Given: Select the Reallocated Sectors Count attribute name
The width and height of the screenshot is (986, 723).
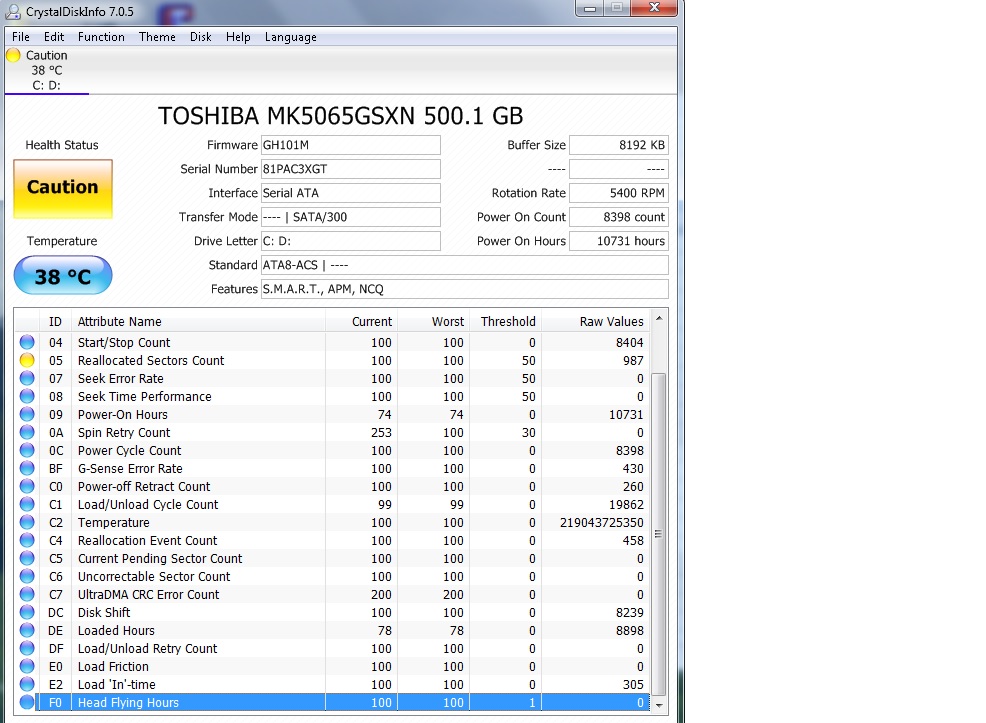Looking at the screenshot, I should 151,360.
